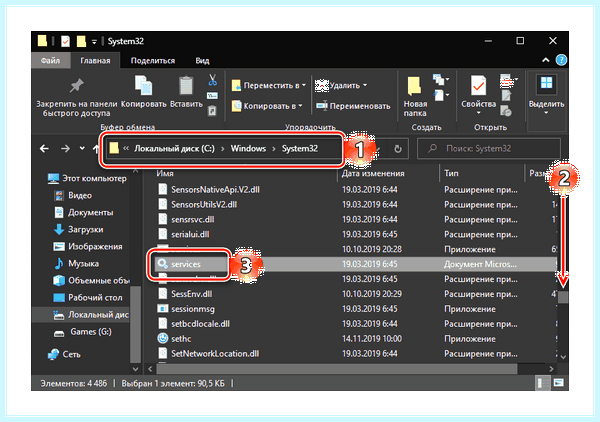This screenshot has width=600, height=422.
Task: Click properties checkmark in title bar
Action: pos(65,41)
